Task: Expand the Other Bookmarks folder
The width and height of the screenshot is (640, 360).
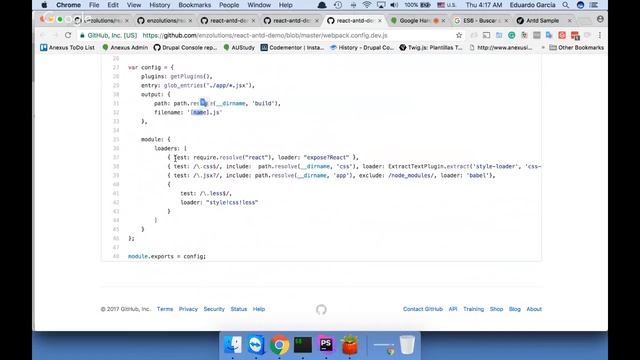Action: coord(577,48)
